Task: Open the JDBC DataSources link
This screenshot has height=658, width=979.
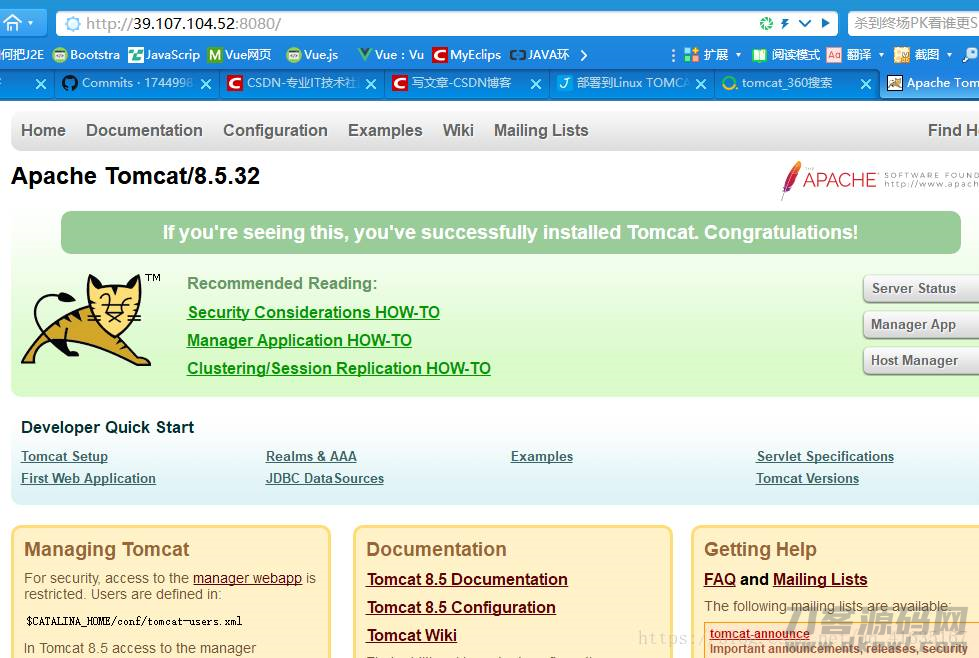Action: click(x=325, y=478)
